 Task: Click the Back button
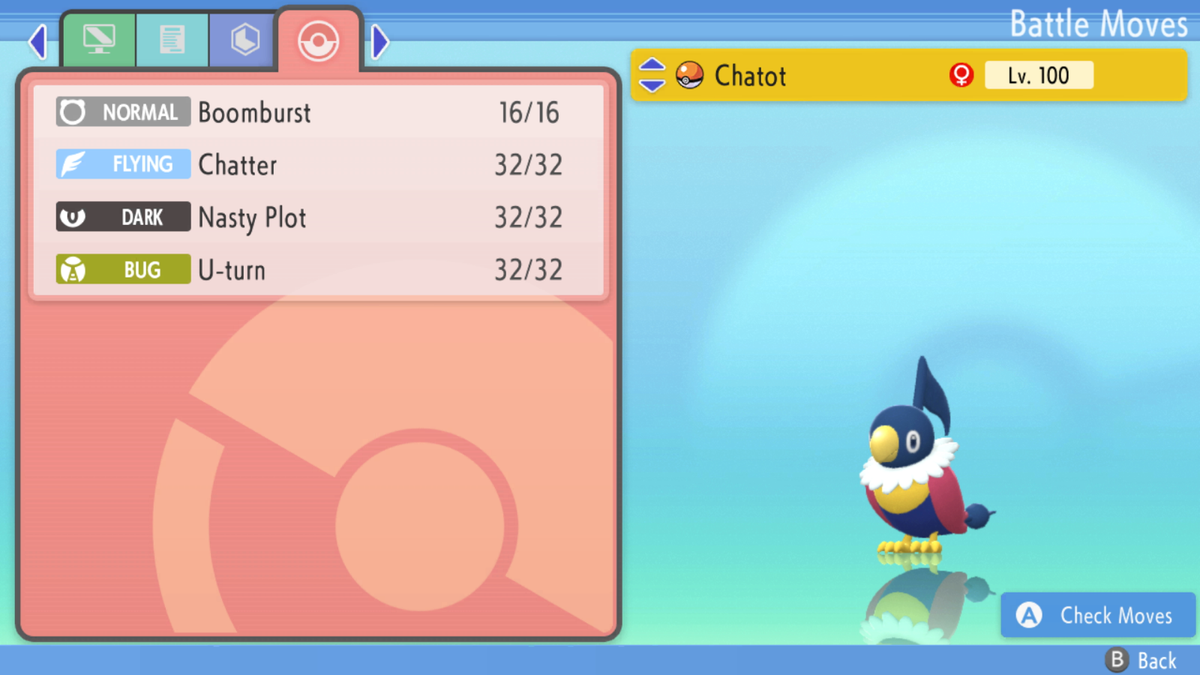[x=1141, y=660]
